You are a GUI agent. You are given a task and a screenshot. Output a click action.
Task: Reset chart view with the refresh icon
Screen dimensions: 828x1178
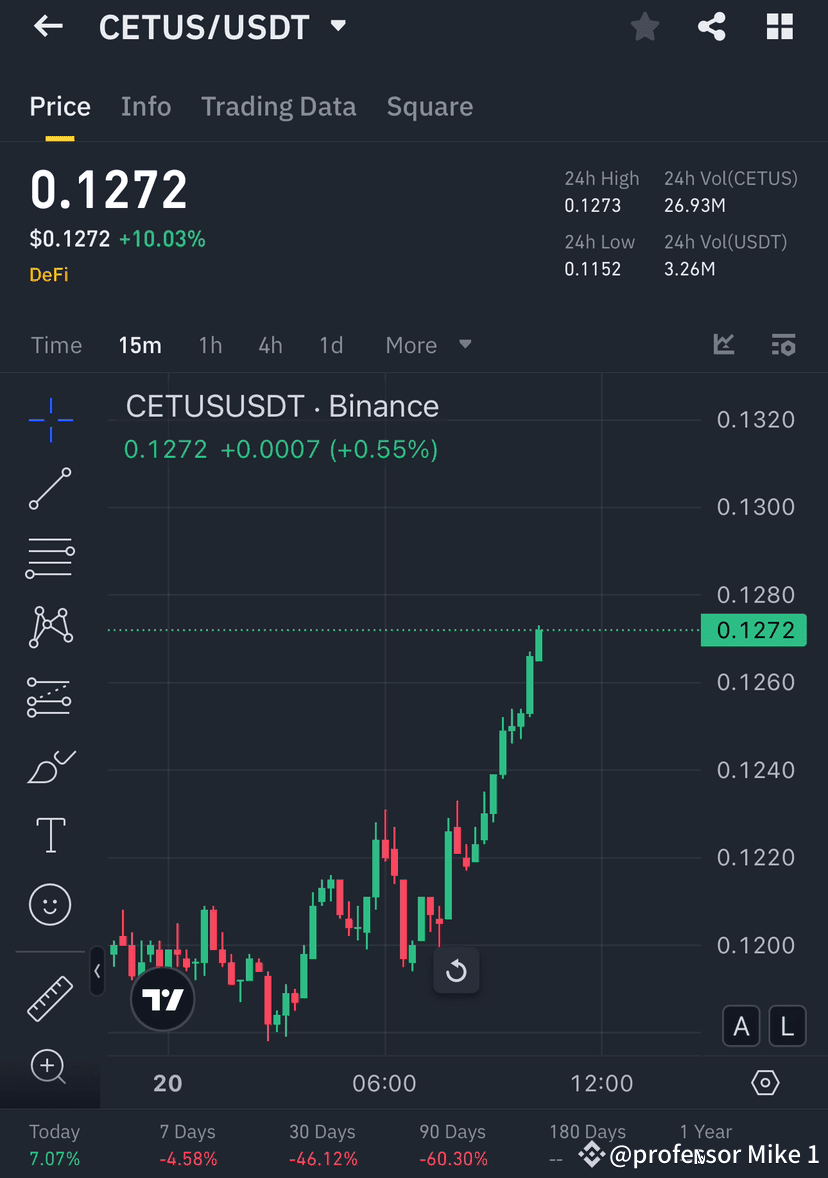[456, 970]
